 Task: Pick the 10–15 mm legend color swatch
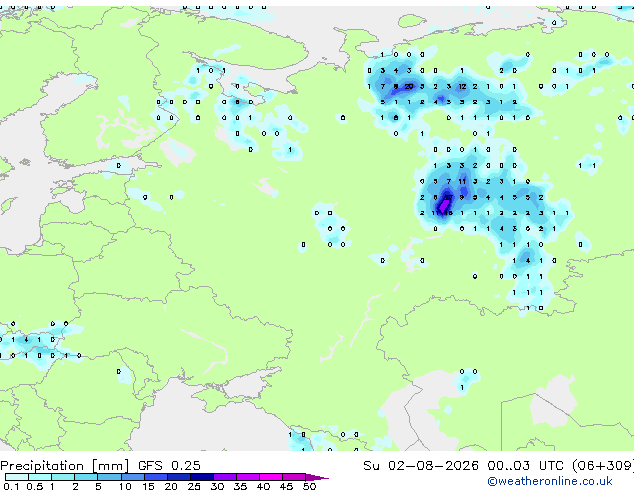pyautogui.click(x=132, y=477)
